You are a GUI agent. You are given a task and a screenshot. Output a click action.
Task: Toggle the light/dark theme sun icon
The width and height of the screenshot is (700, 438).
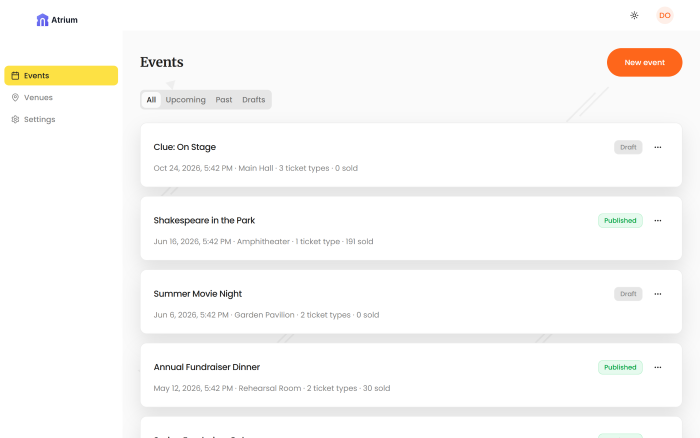[x=634, y=15]
